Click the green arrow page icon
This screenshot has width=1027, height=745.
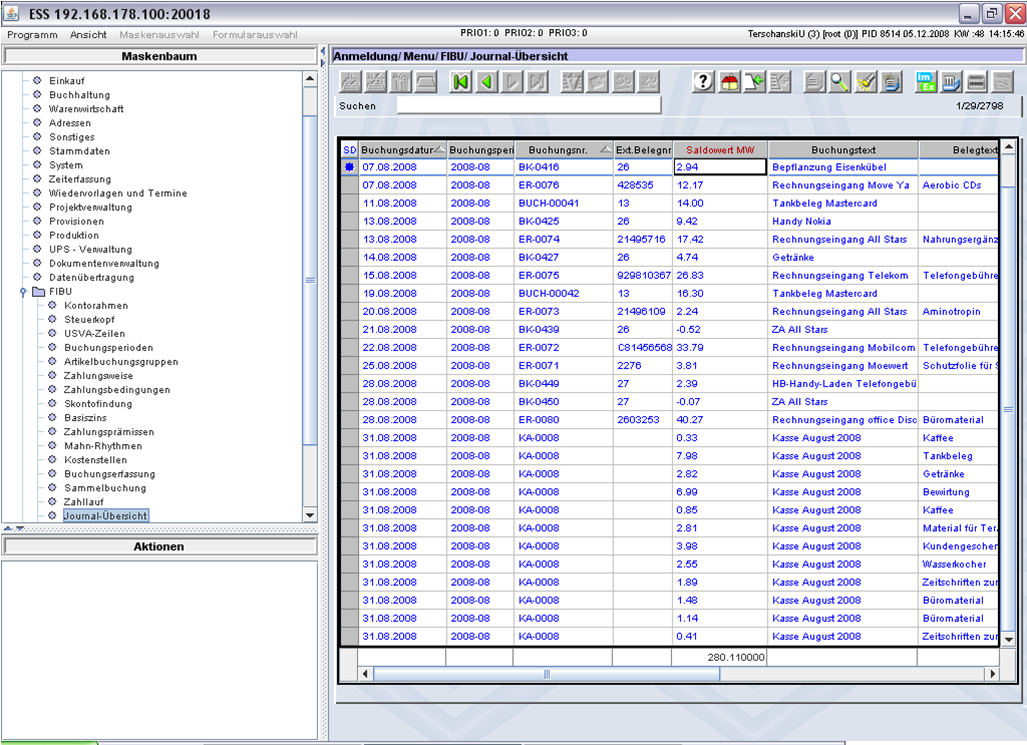pyautogui.click(x=755, y=82)
